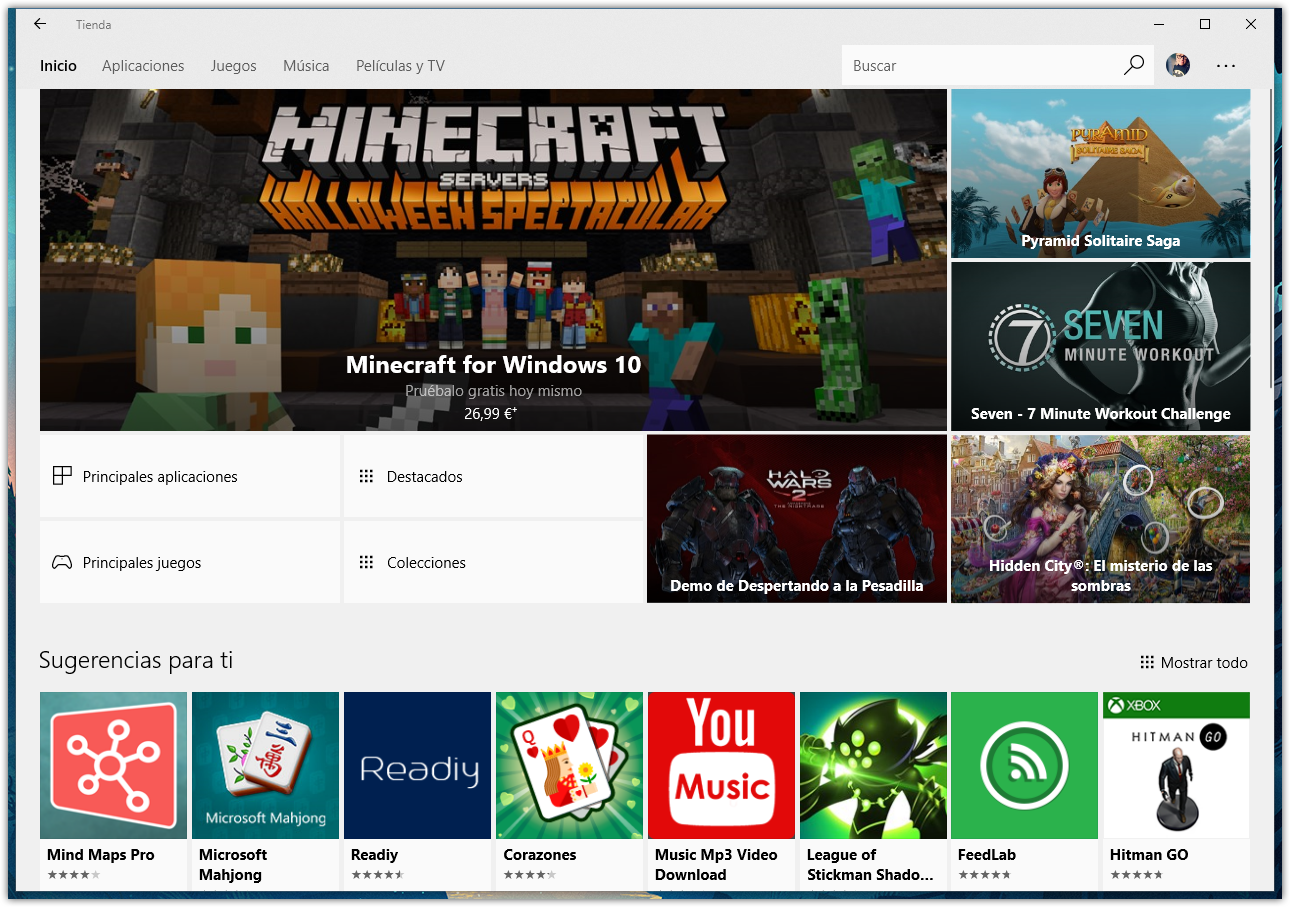Open the You Music app icon
The width and height of the screenshot is (1290, 907).
[x=721, y=765]
